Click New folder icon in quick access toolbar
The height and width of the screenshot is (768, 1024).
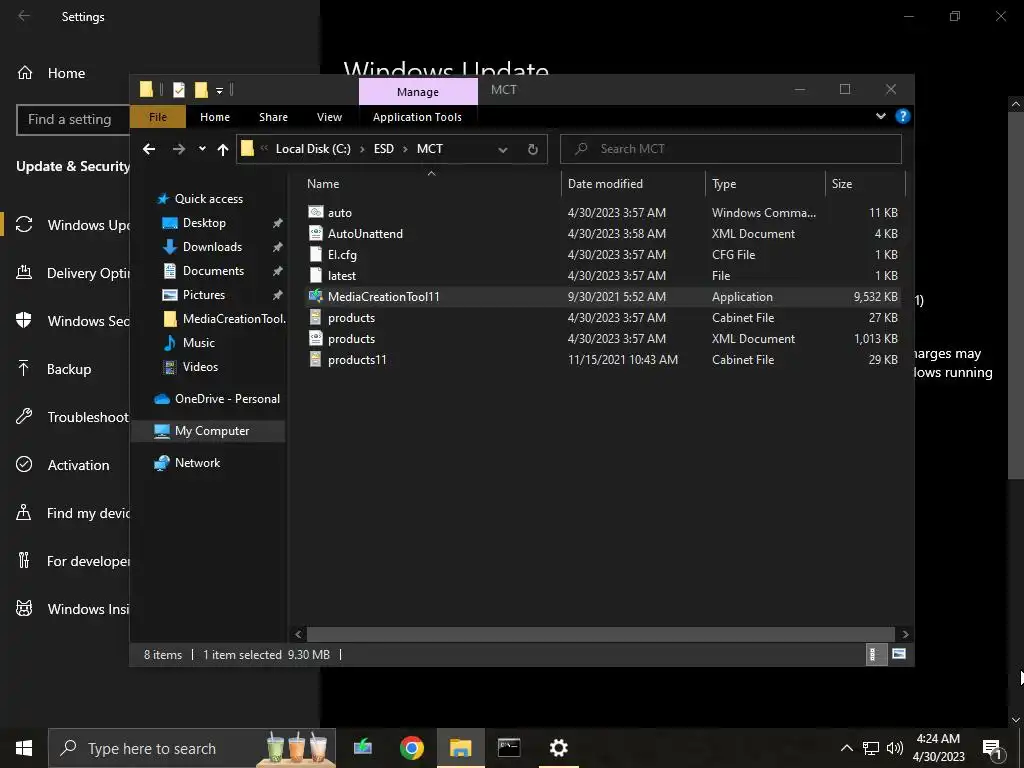tap(201, 89)
